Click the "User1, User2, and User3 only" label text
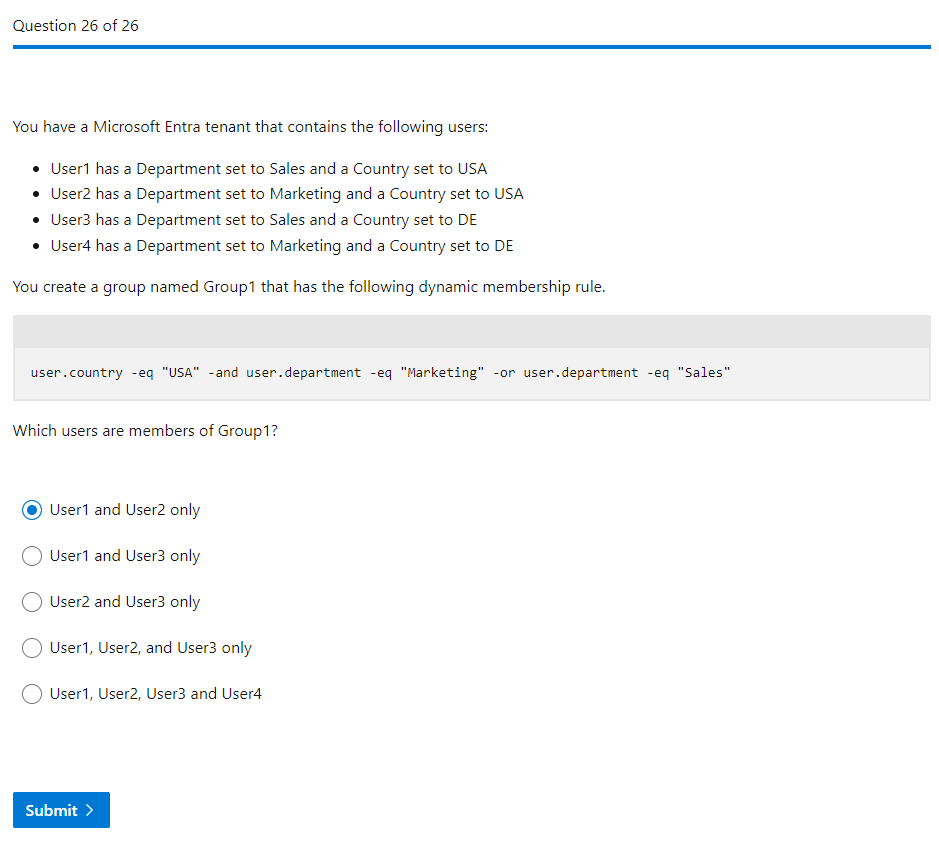 151,648
